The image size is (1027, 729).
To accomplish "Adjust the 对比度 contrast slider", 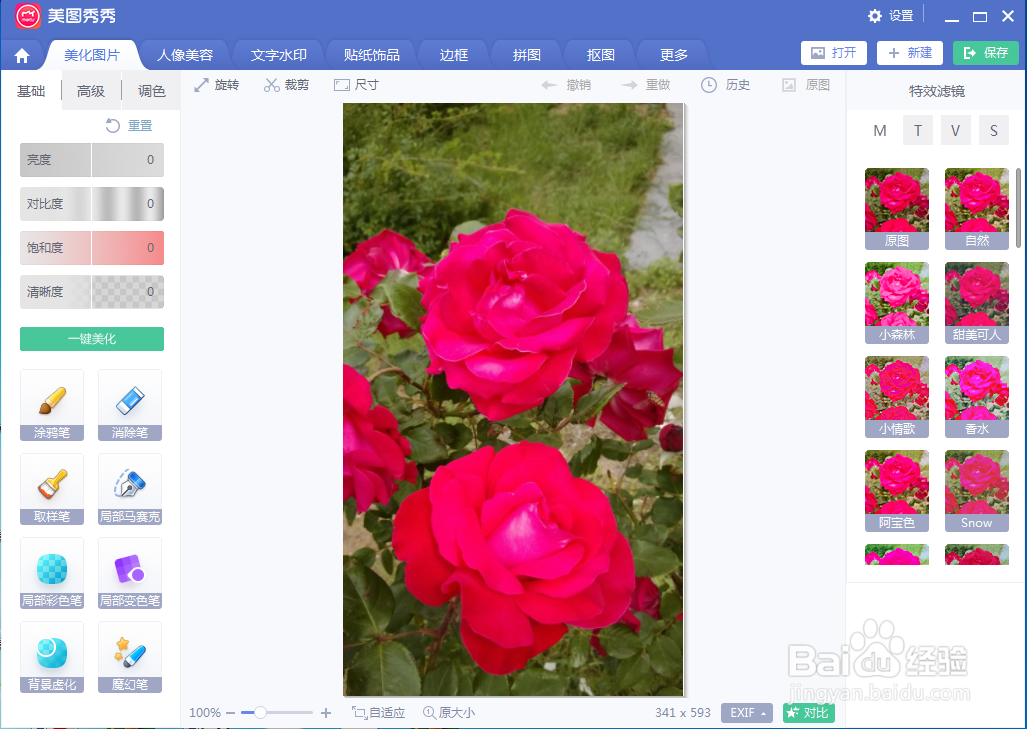I will 92,204.
